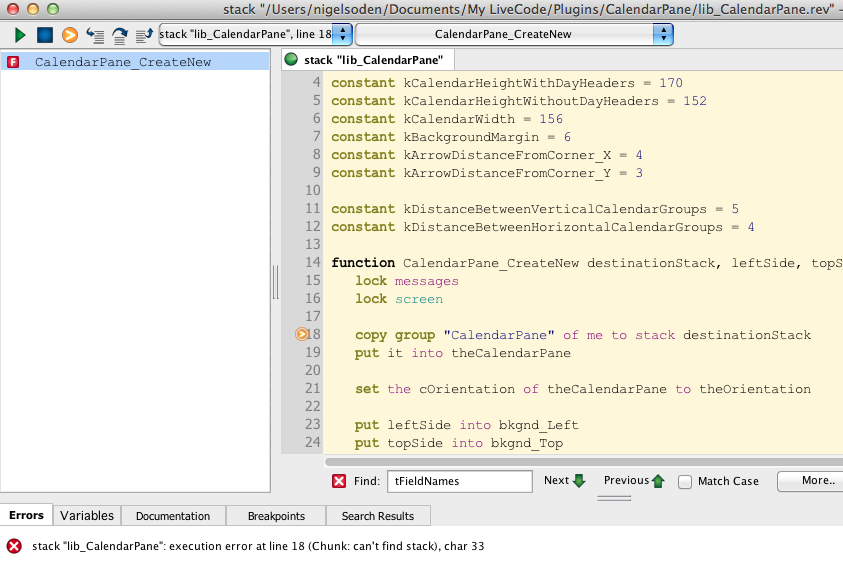The height and width of the screenshot is (581, 843).
Task: Click the orange Continue execution icon
Action: point(69,35)
